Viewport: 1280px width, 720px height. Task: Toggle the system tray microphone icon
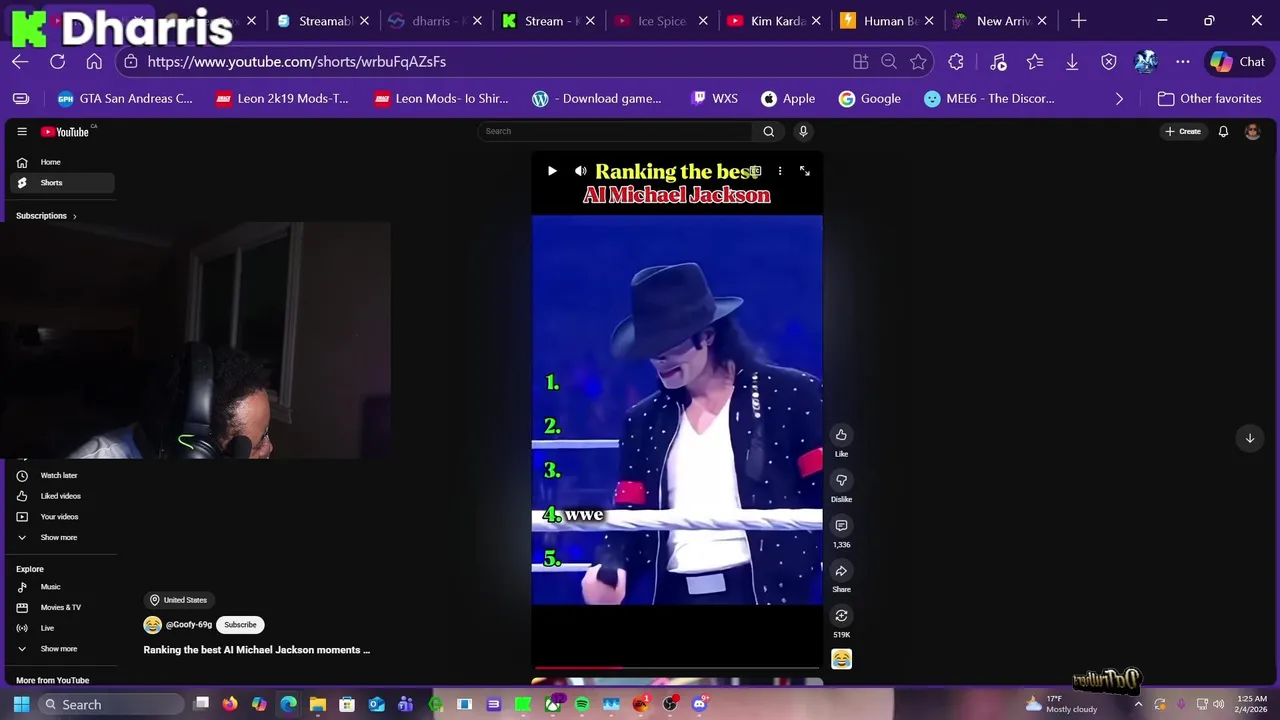click(x=1181, y=704)
